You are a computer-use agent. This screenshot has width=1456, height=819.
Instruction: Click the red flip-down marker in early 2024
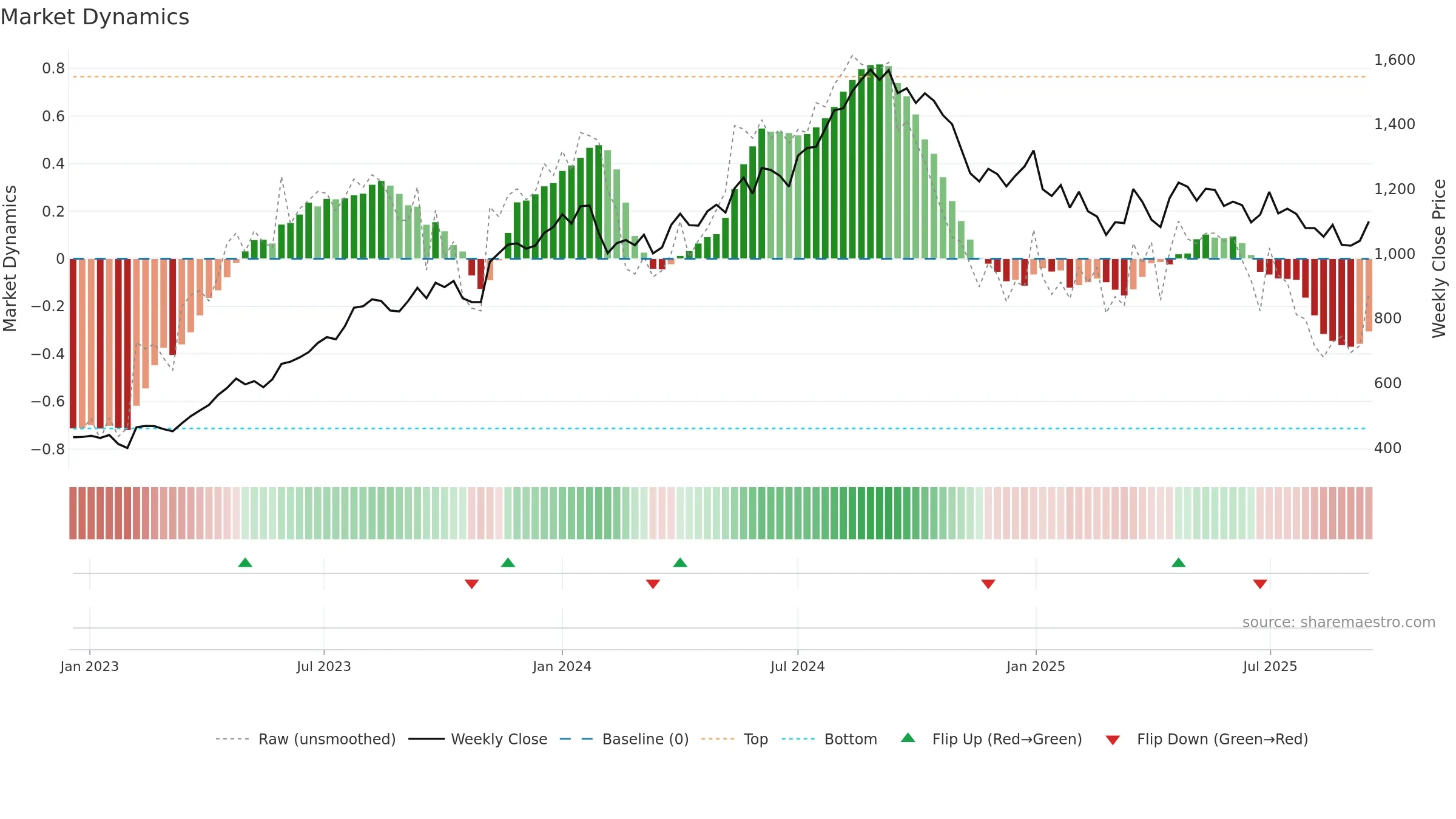coord(653,584)
